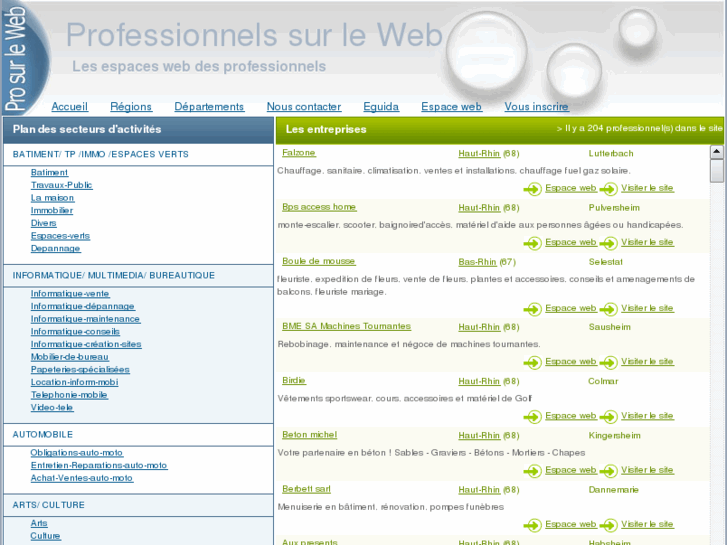Open the Papeteries-spécialisées category
727x545 pixels.
80,370
